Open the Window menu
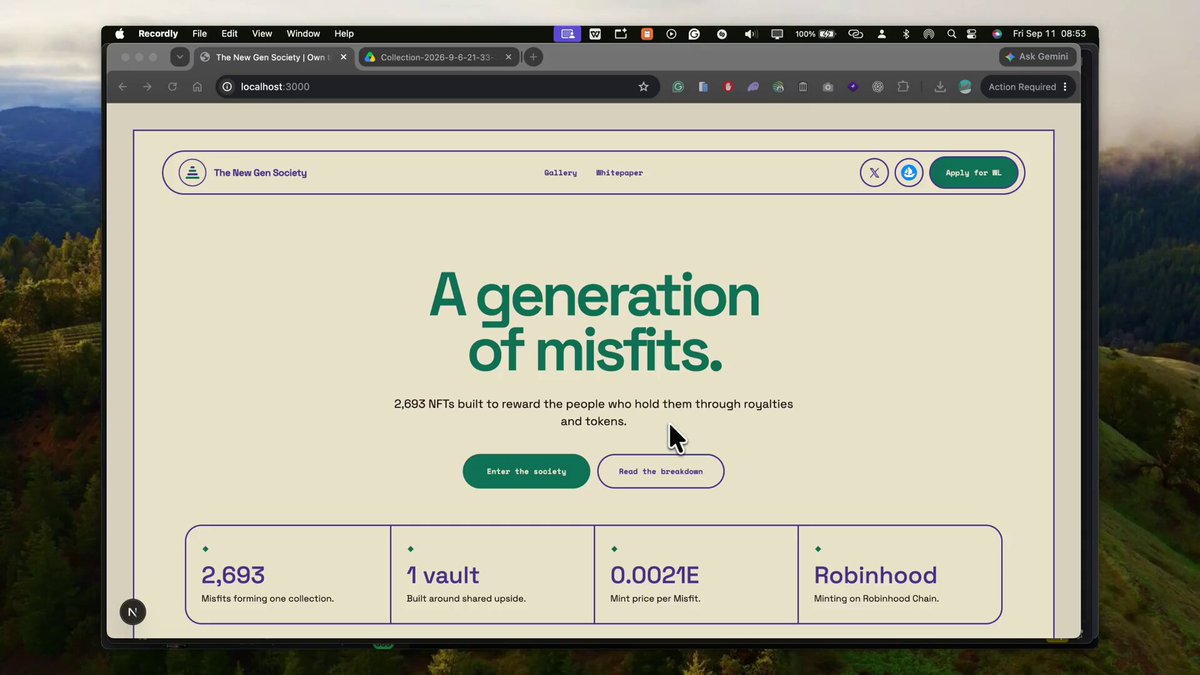 [304, 34]
